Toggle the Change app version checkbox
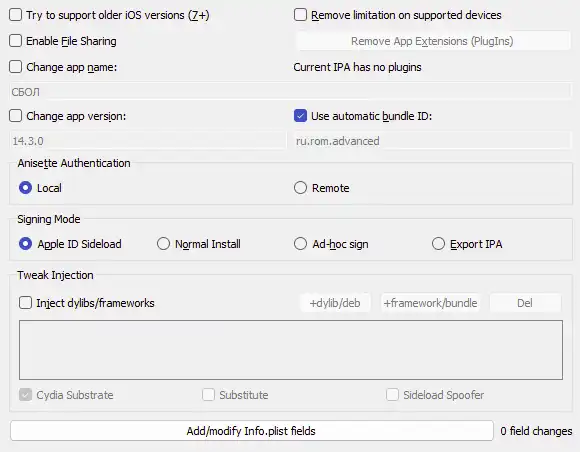Screen dimensions: 580x452 [x=16, y=116]
